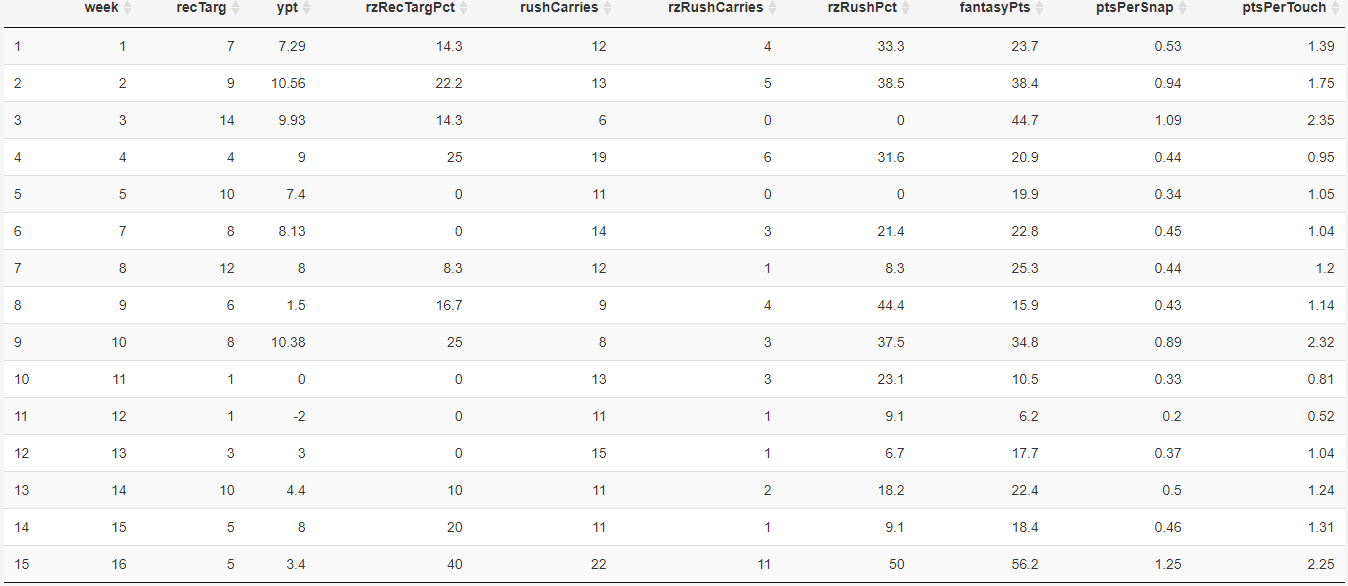The height and width of the screenshot is (586, 1348).
Task: Click ptsPerTouch column sort arrows
Action: point(1335,8)
